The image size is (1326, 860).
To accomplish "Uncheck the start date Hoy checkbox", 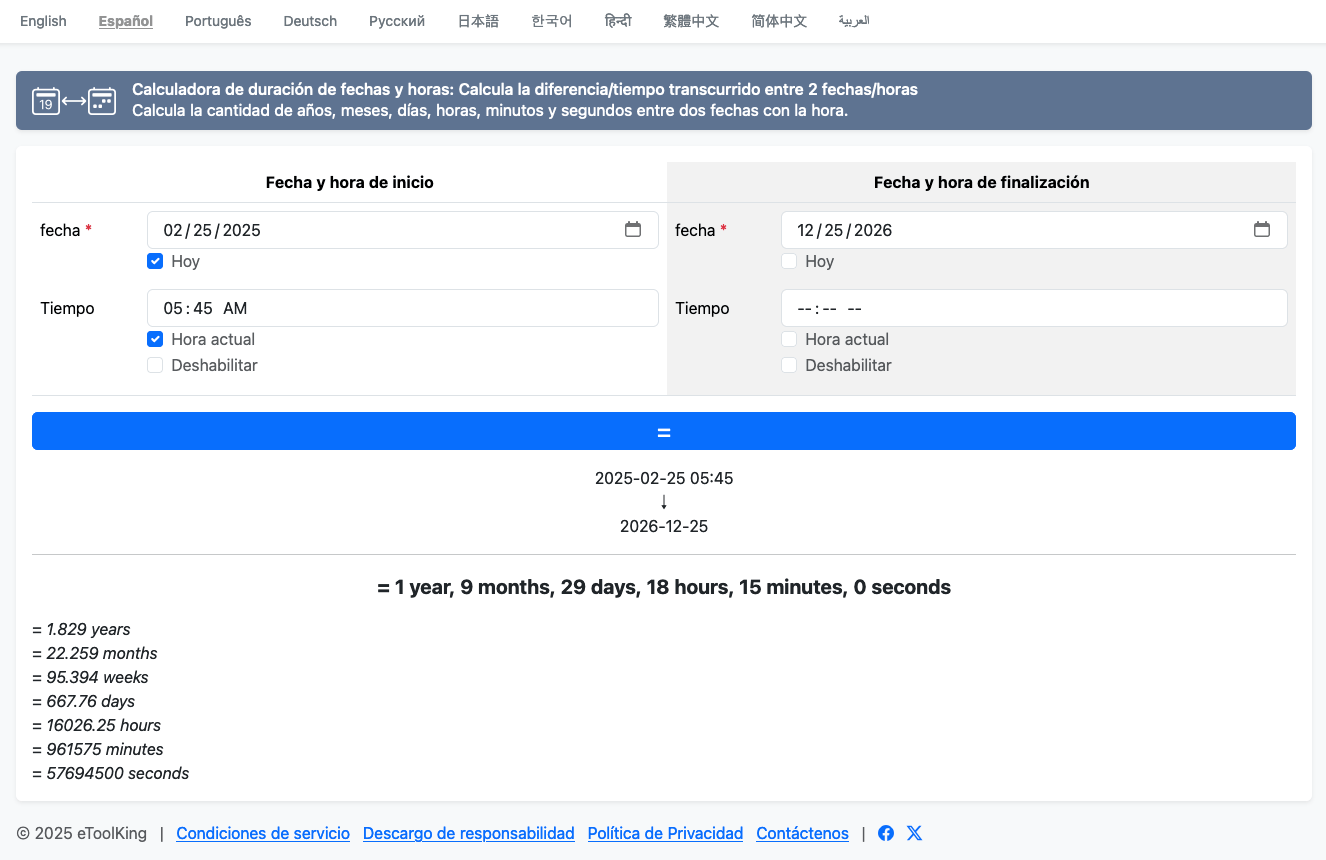I will click(155, 261).
